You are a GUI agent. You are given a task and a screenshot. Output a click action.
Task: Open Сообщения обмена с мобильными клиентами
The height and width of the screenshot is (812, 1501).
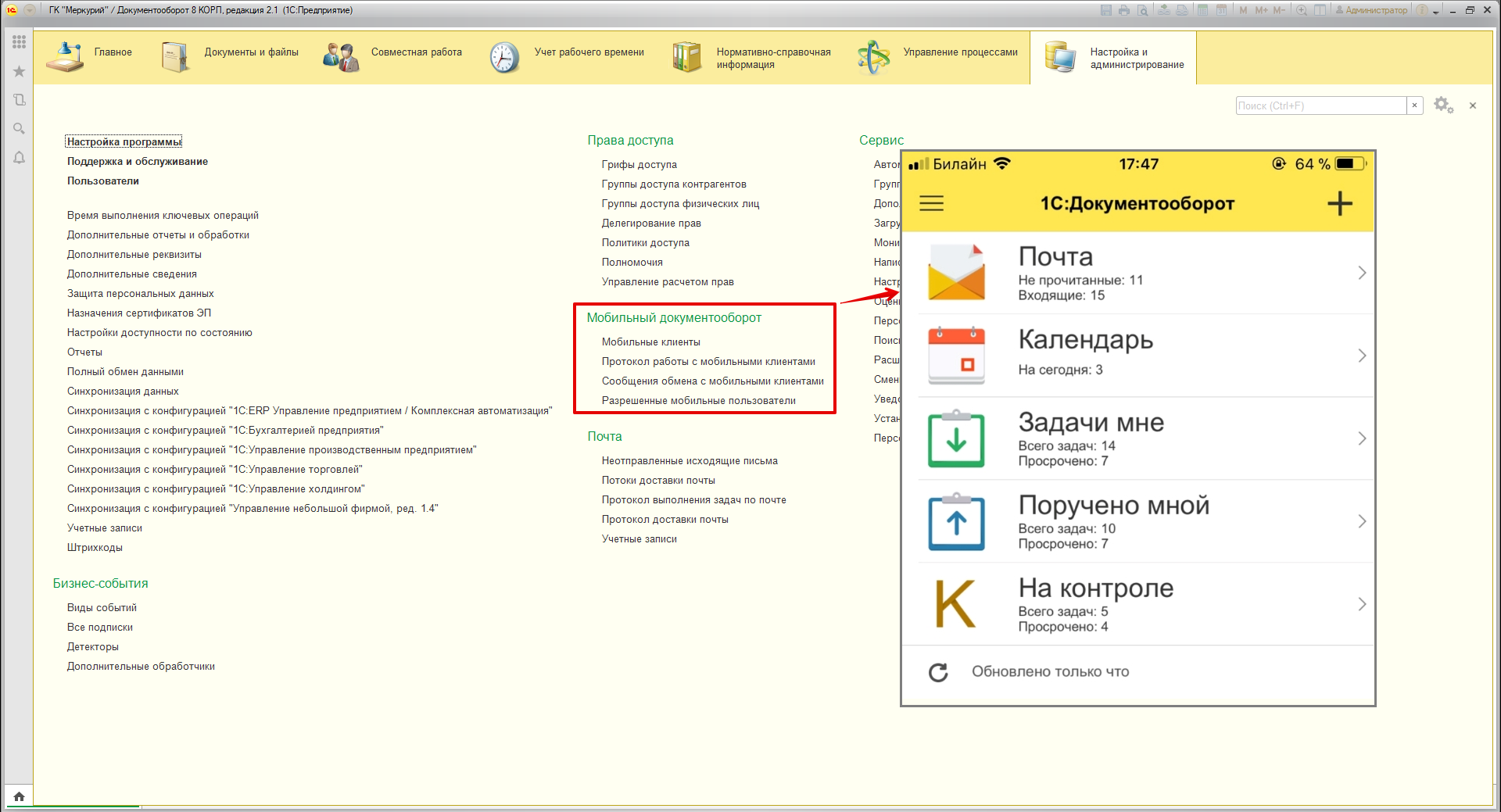pos(713,381)
